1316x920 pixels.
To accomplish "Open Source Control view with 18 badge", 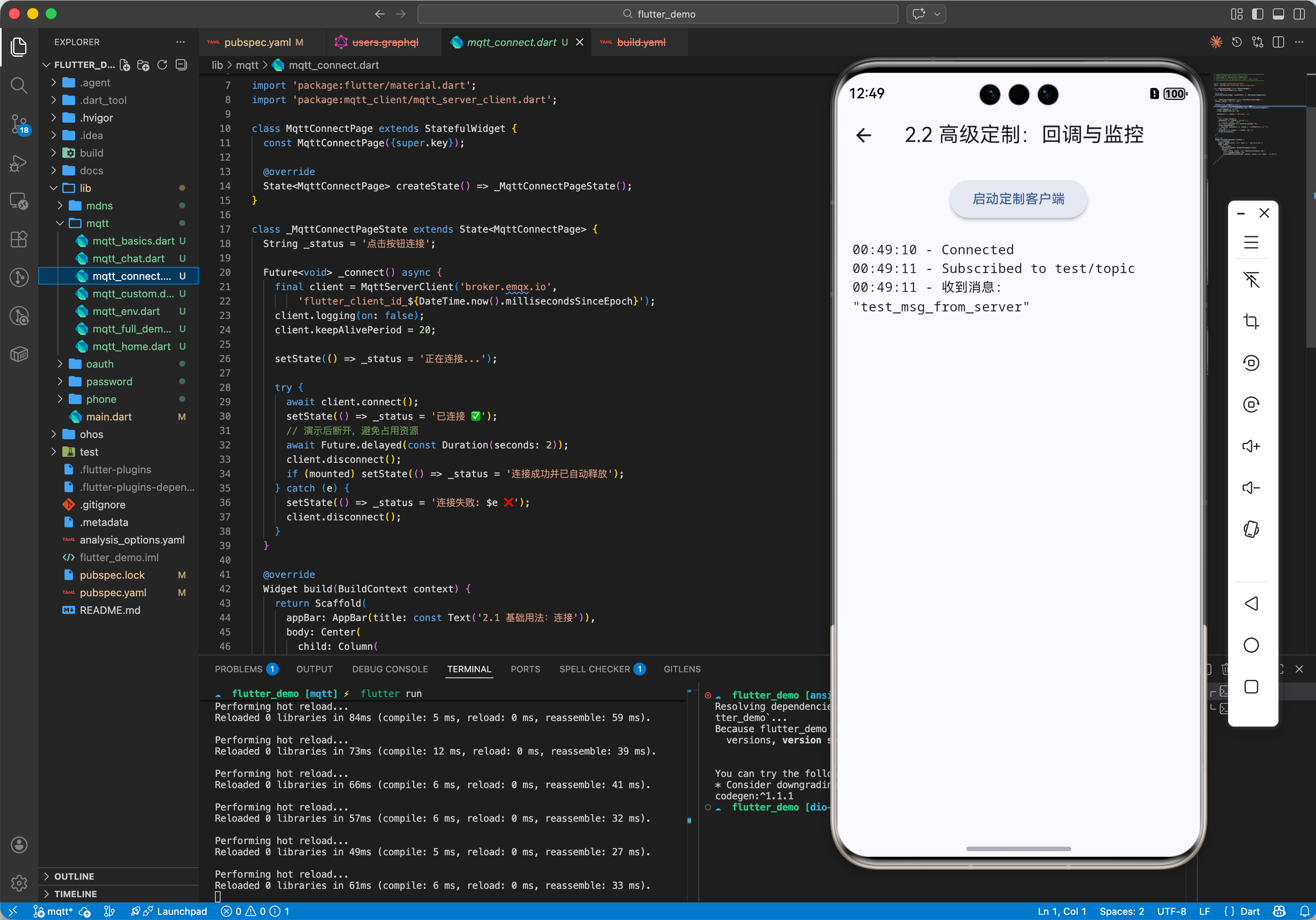I will click(x=19, y=123).
